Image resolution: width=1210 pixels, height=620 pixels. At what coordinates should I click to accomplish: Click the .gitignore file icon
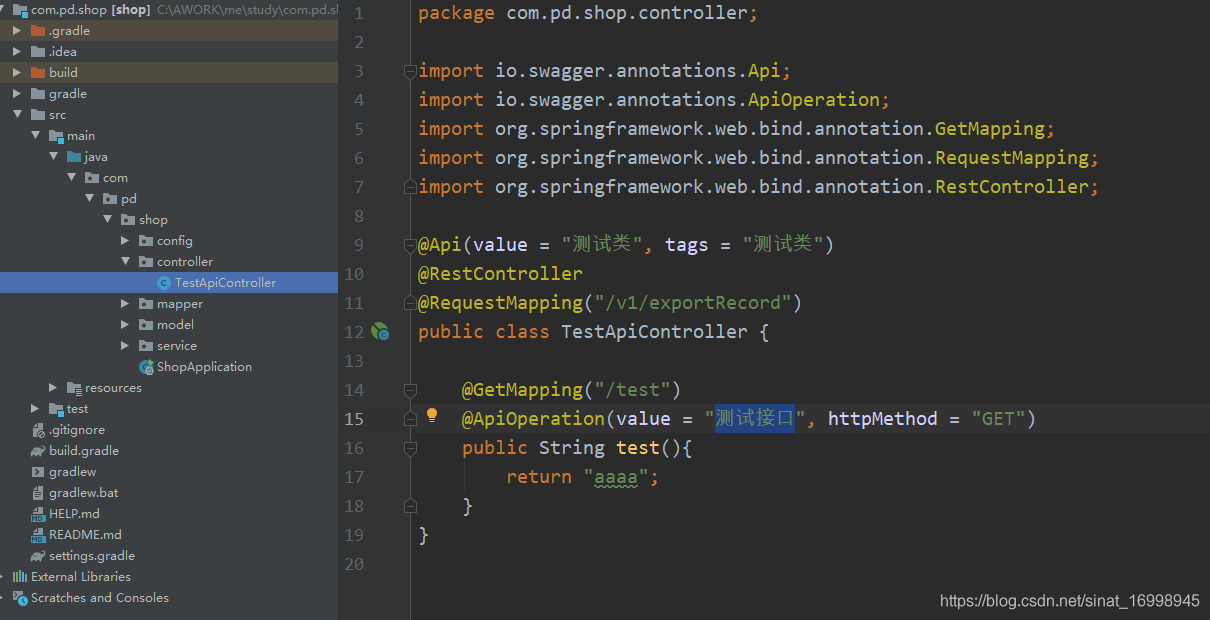(38, 430)
